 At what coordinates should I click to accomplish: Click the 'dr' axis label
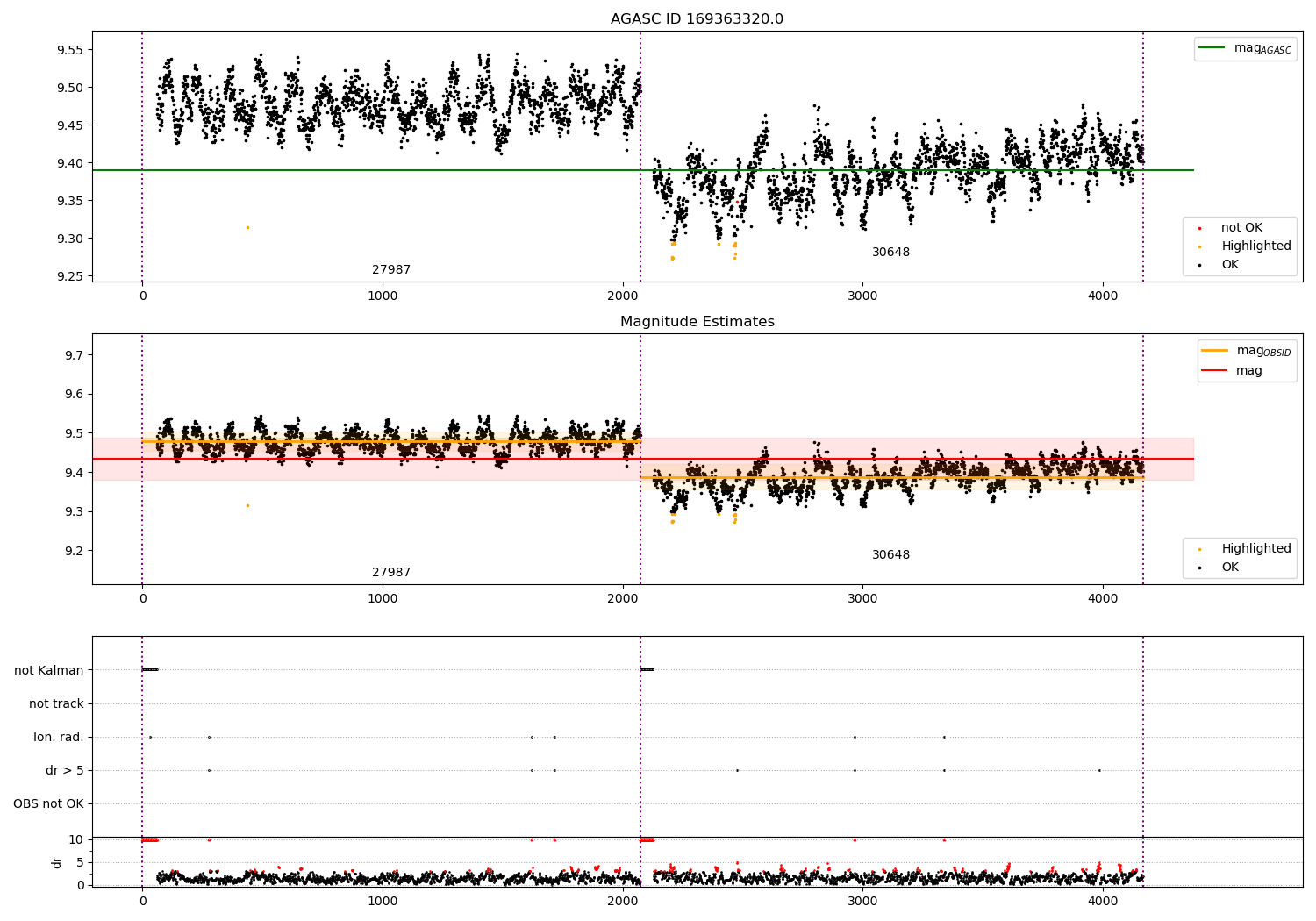[x=57, y=862]
